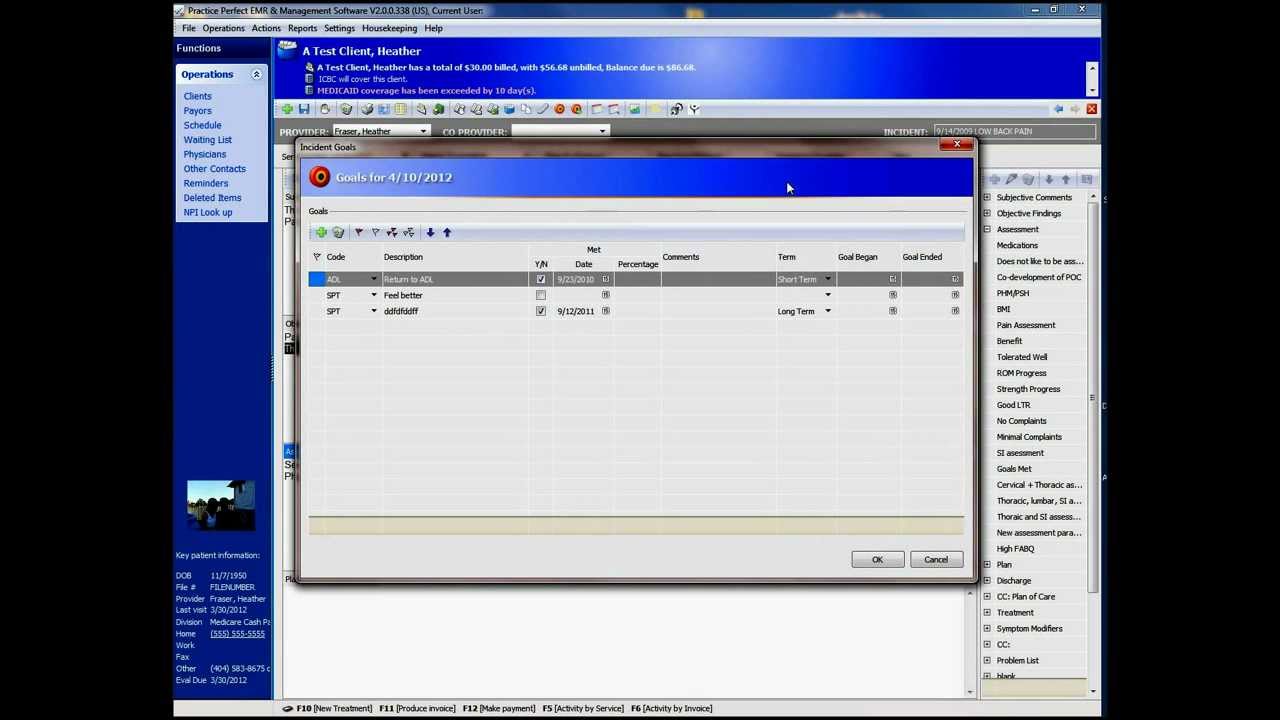Open the empty Term dropdown for Feel better

tap(827, 295)
